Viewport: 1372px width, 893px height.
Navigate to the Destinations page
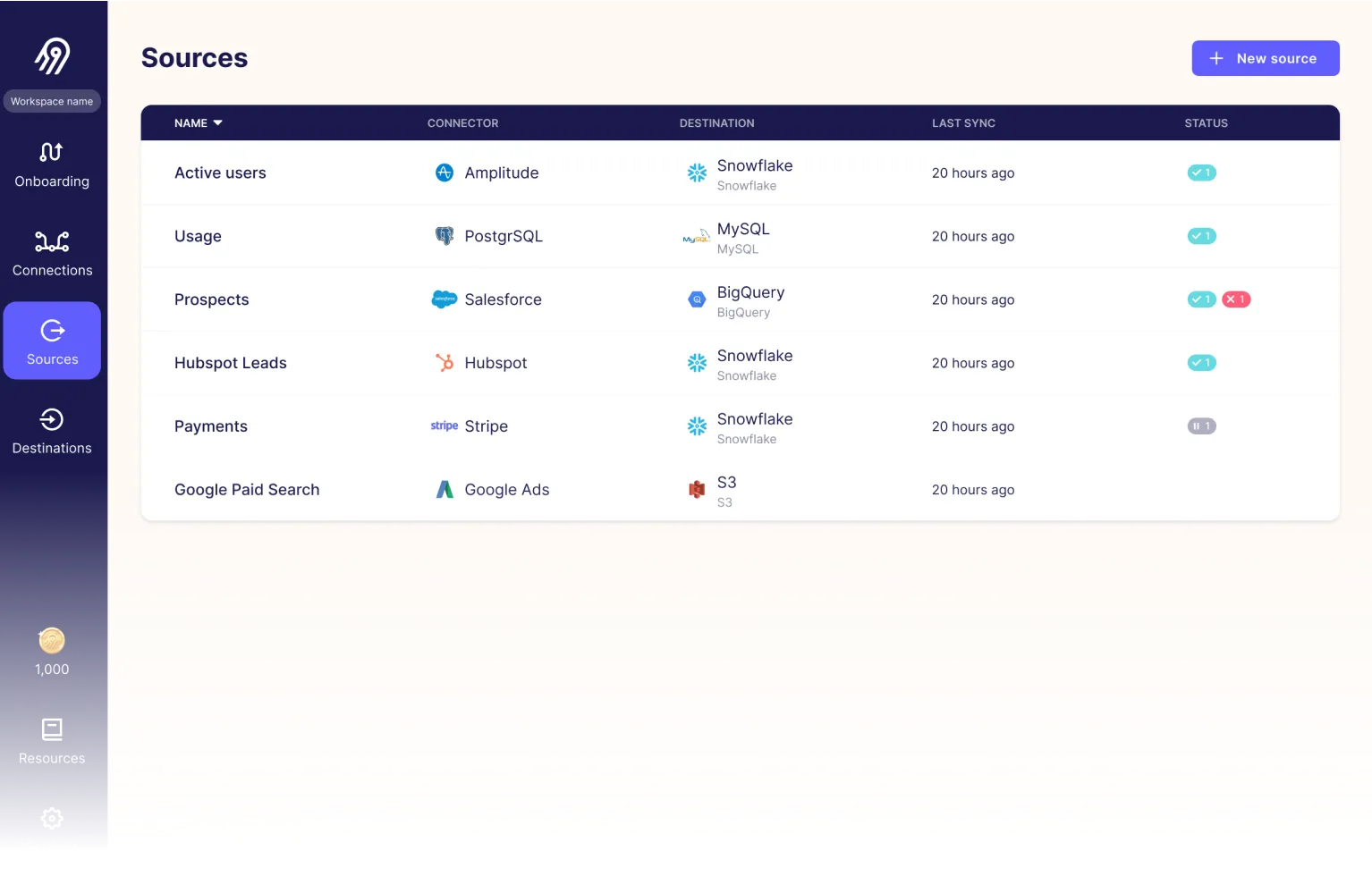tap(52, 432)
